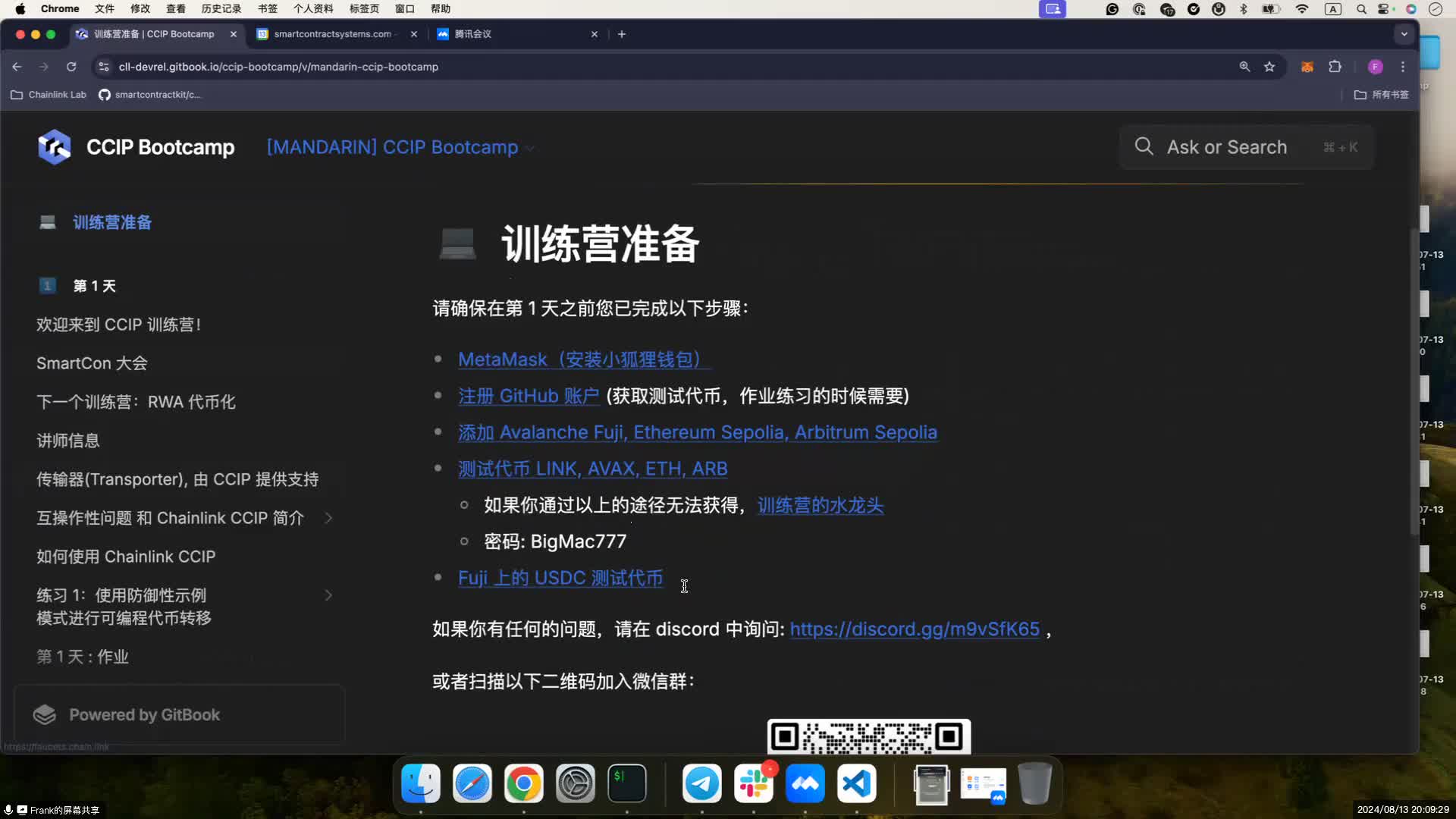Open Fuji 上的 USDC 测试代币 link
The width and height of the screenshot is (1456, 819).
click(x=560, y=578)
